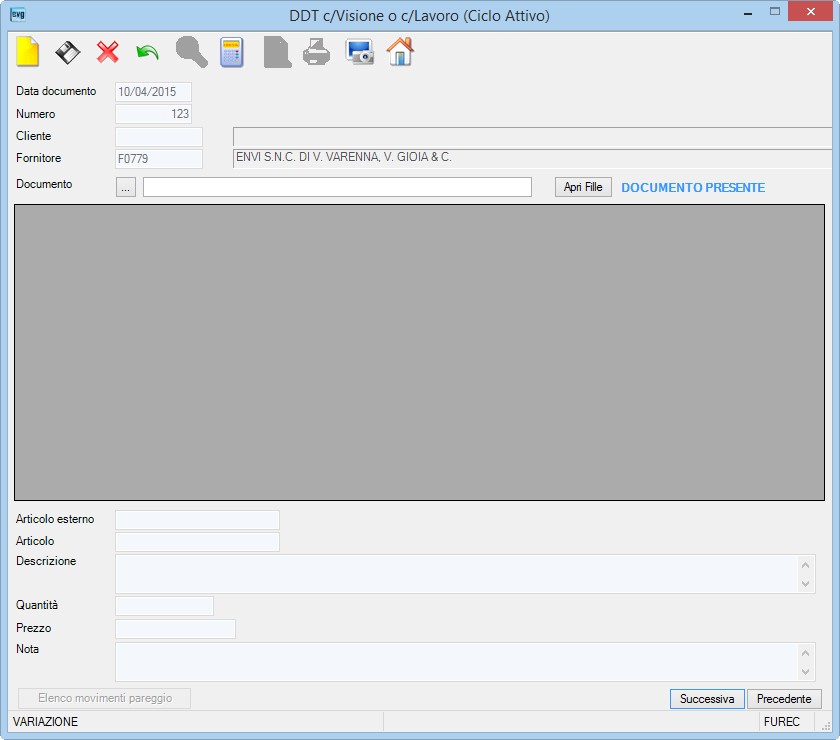Screen dimensions: 840x740
Task: Click the Nota scroll up arrow
Action: pos(805,653)
